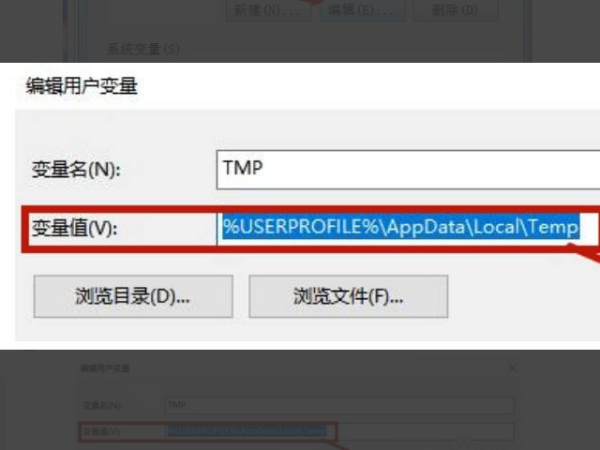
Task: Close the small dimmed dialog with its X
Action: pyautogui.click(x=512, y=368)
